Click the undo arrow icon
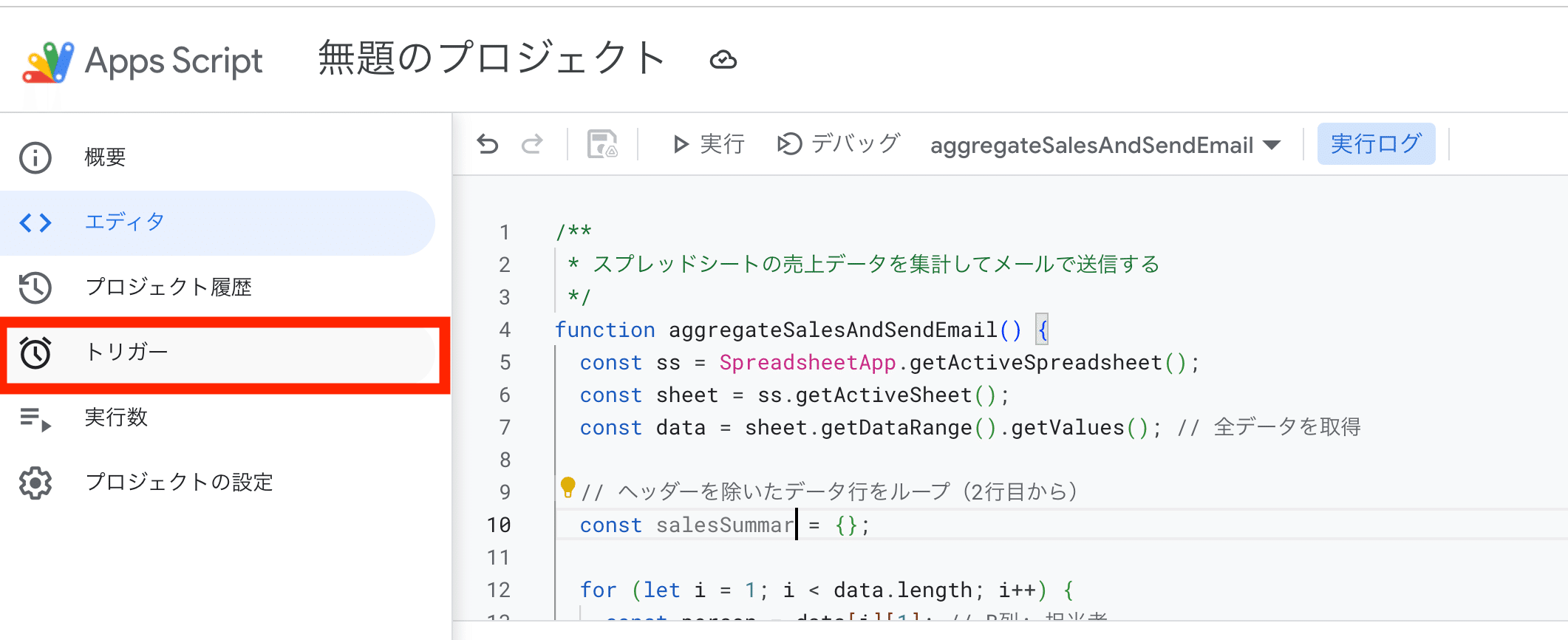The width and height of the screenshot is (1568, 640). point(488,143)
